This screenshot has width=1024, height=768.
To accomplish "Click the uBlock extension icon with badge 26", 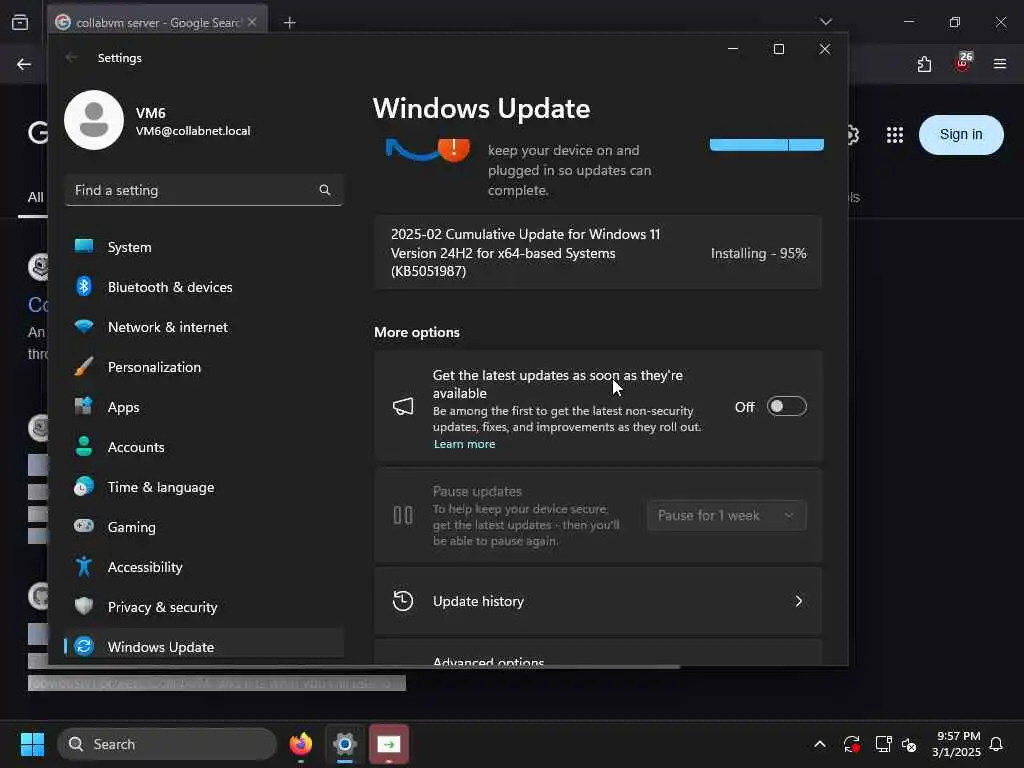I will pos(963,63).
